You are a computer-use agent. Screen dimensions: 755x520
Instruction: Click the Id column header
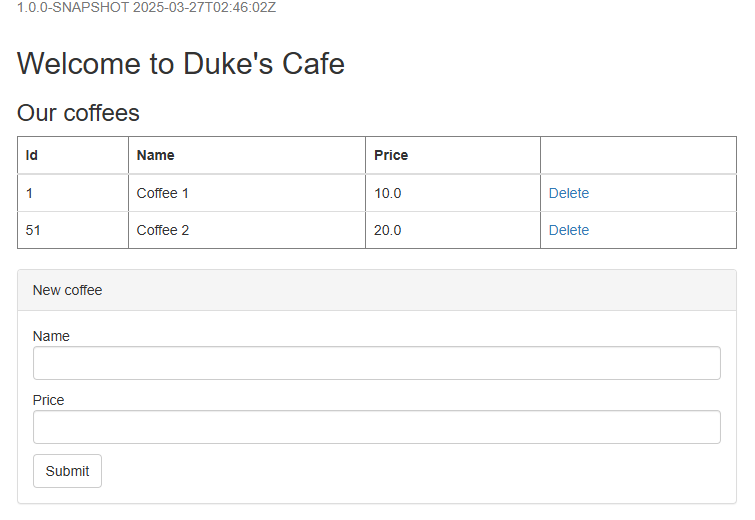[x=32, y=155]
